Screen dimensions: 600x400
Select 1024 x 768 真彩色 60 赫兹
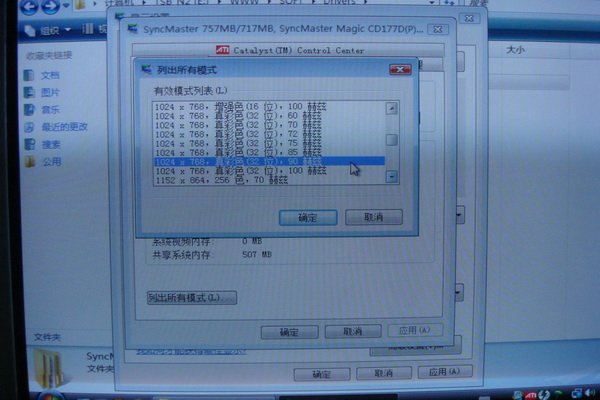pyautogui.click(x=269, y=116)
